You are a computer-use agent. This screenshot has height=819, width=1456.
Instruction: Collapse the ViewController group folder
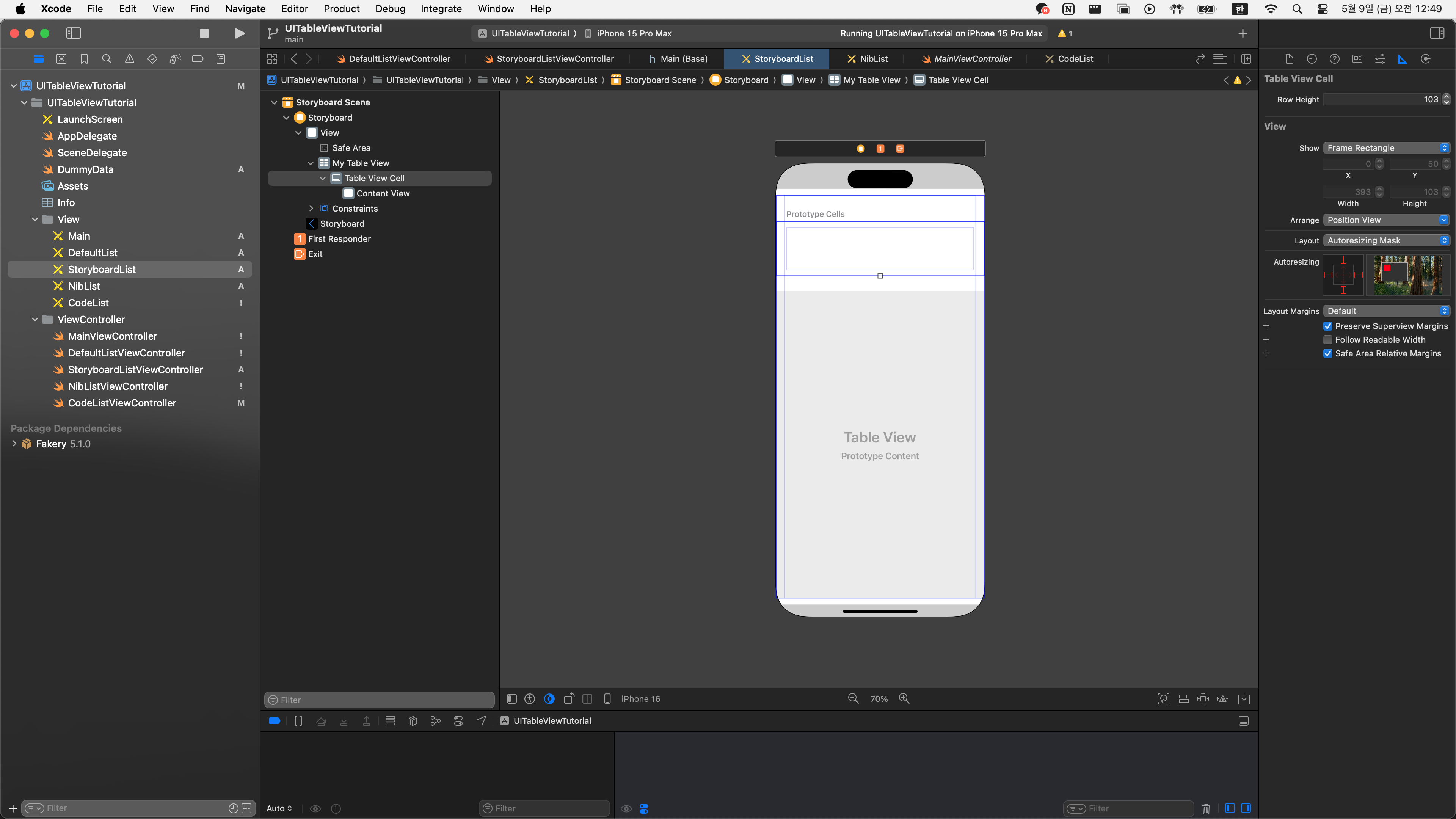click(x=35, y=319)
